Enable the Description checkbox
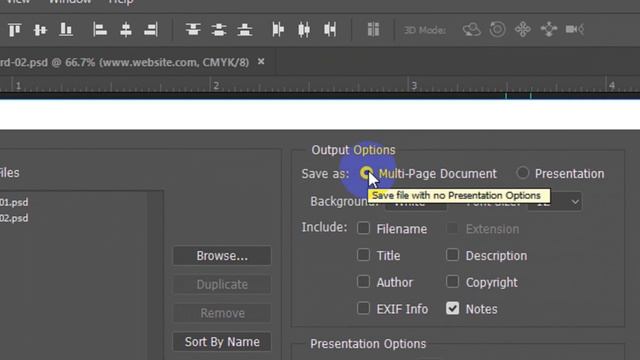The image size is (640, 360). tap(452, 255)
